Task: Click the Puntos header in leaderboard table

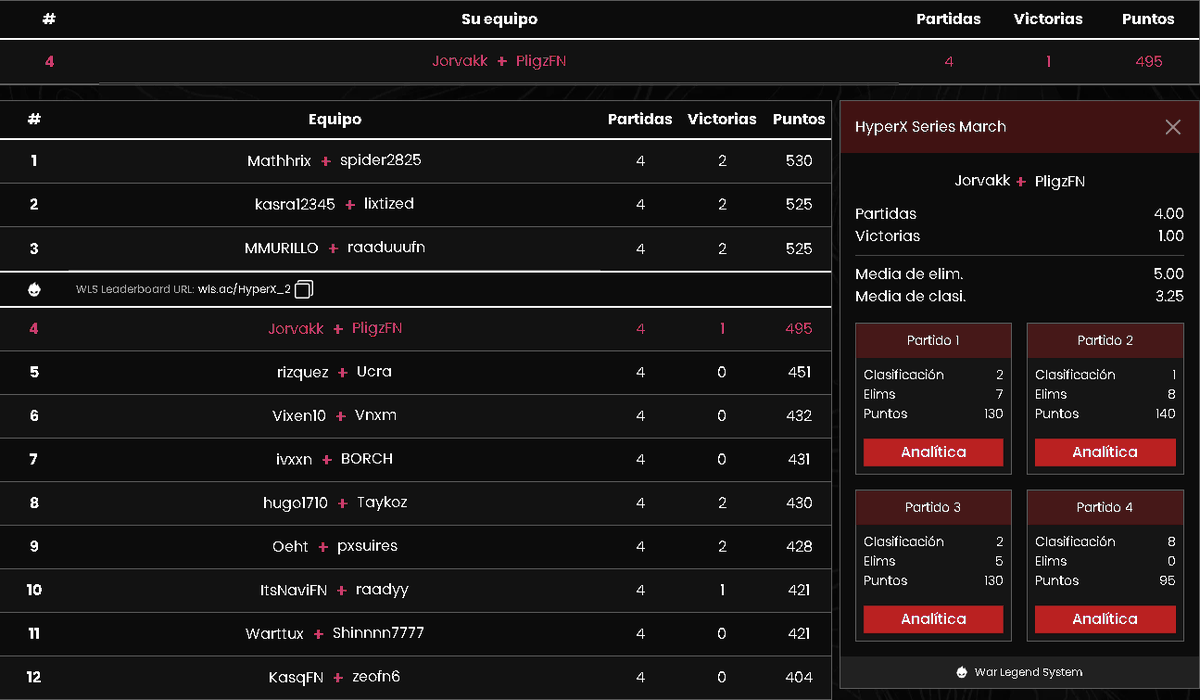Action: point(799,119)
